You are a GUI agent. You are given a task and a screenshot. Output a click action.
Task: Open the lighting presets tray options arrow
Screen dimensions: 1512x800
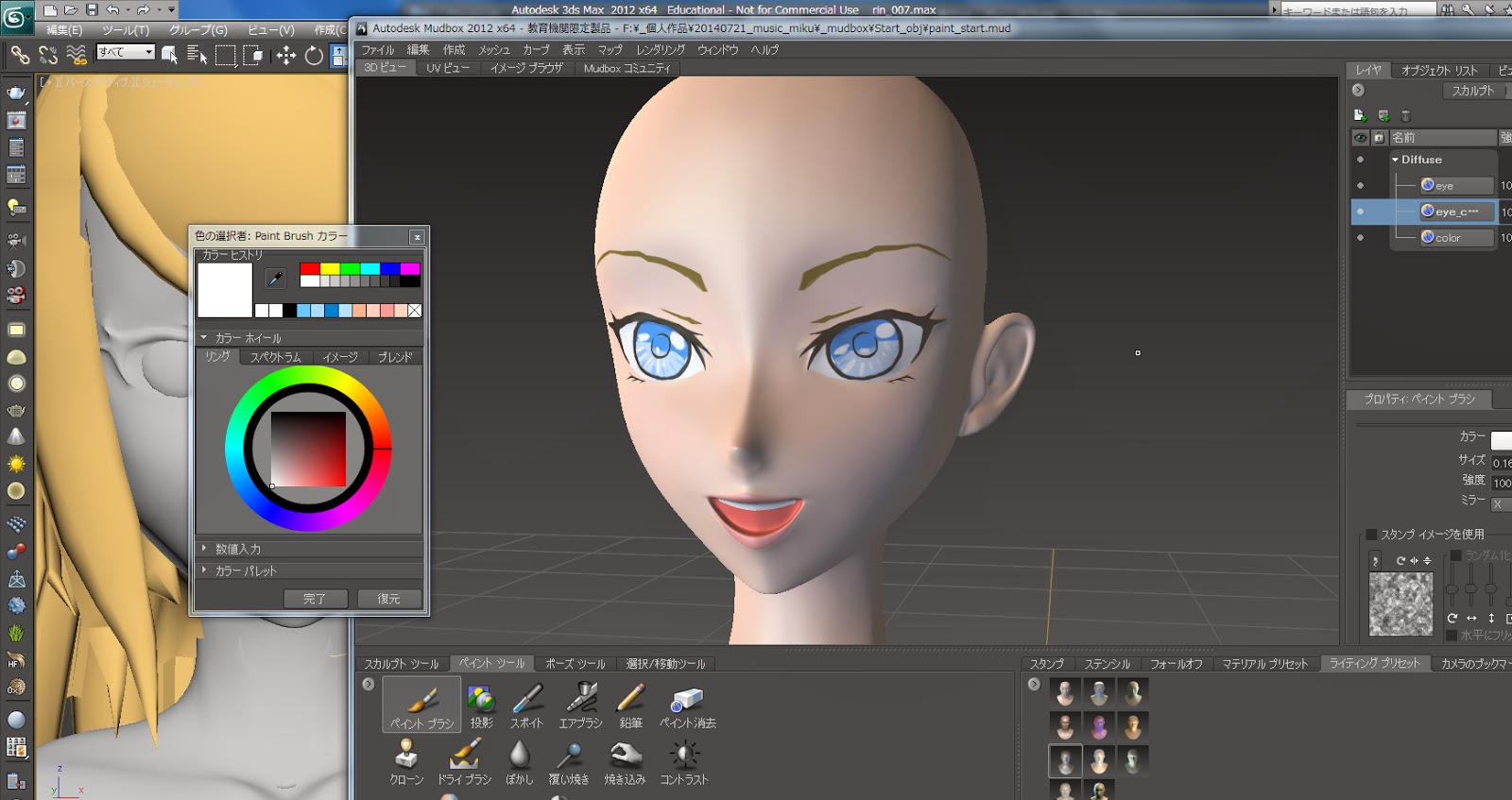1034,684
